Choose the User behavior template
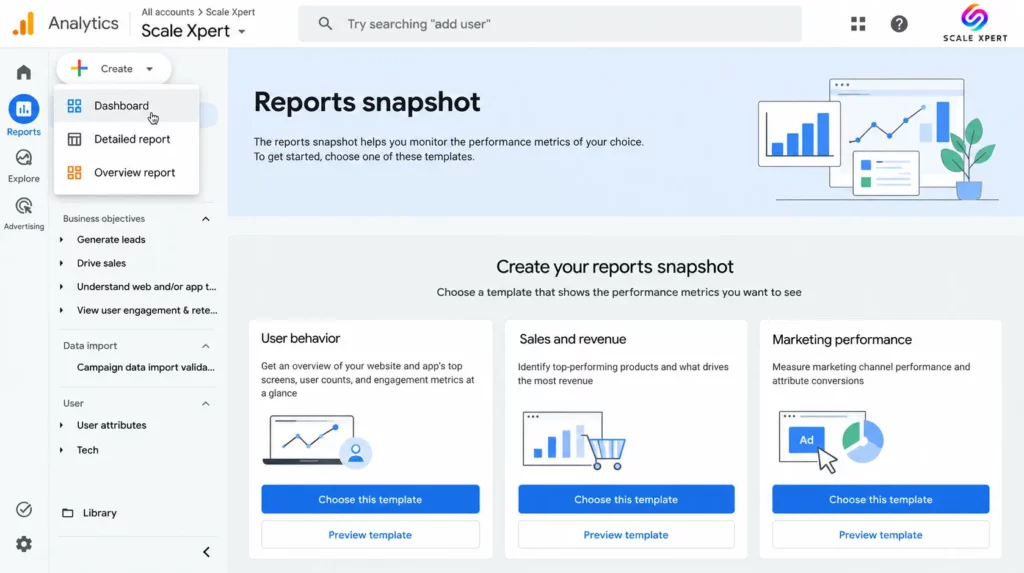 coord(370,499)
